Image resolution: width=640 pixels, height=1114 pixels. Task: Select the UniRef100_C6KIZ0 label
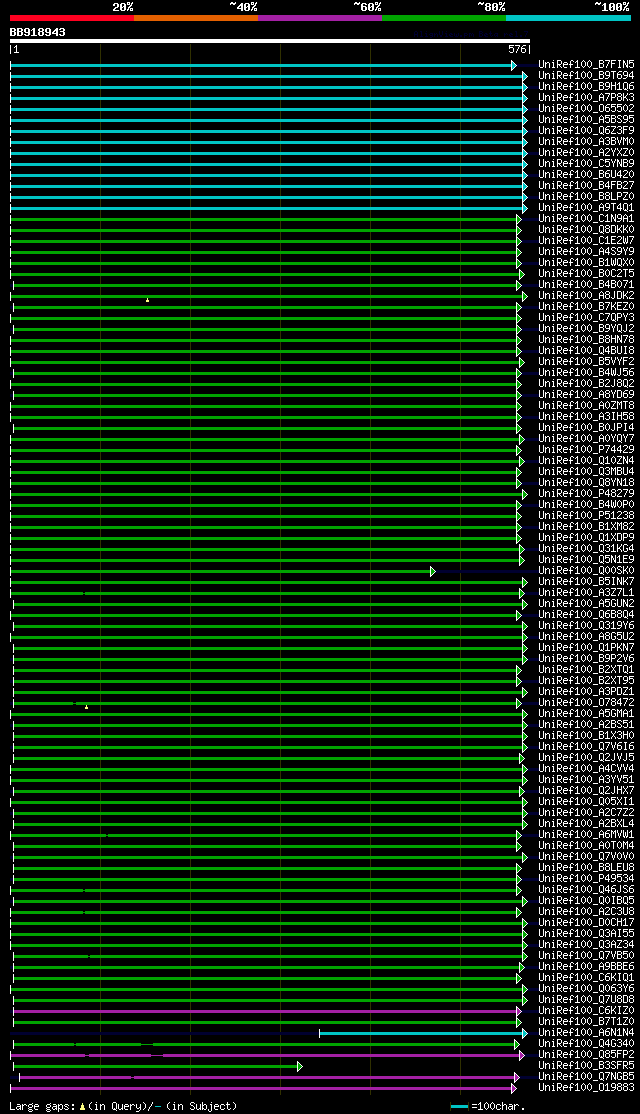coord(586,1010)
